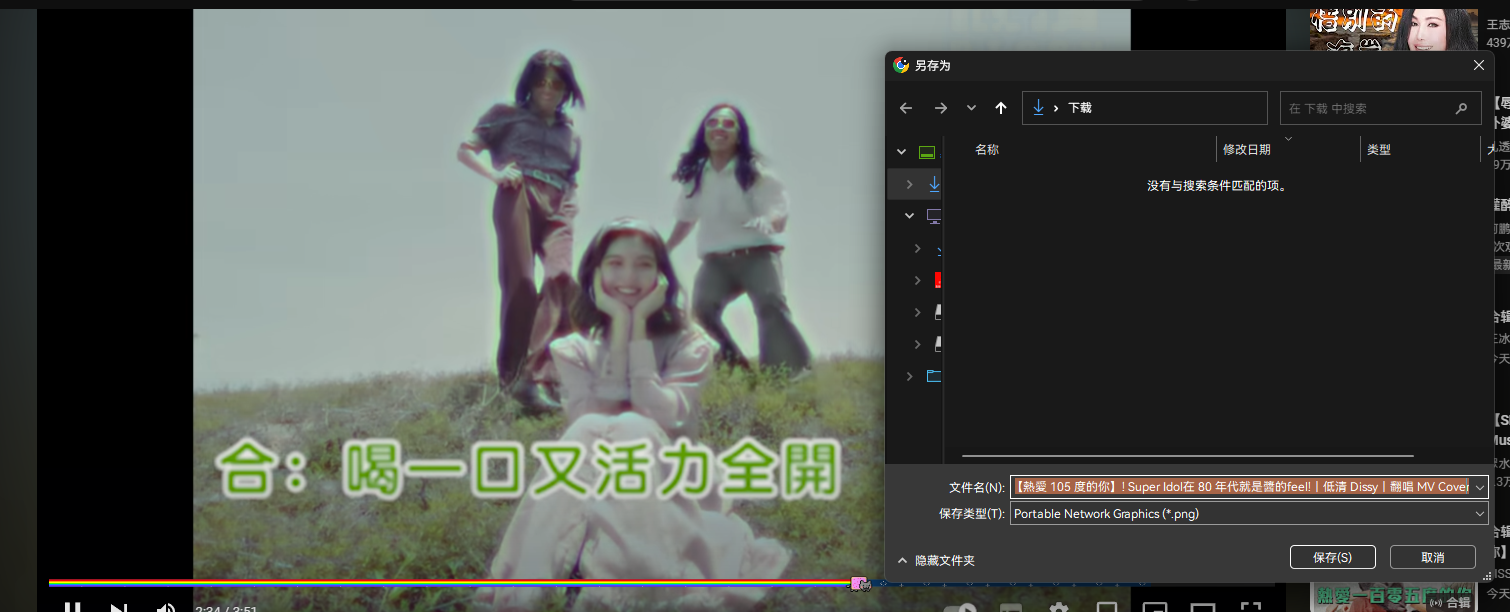1510x612 pixels.
Task: Click the 没有与搜索条件匹配的项 message
Action: [x=1216, y=185]
